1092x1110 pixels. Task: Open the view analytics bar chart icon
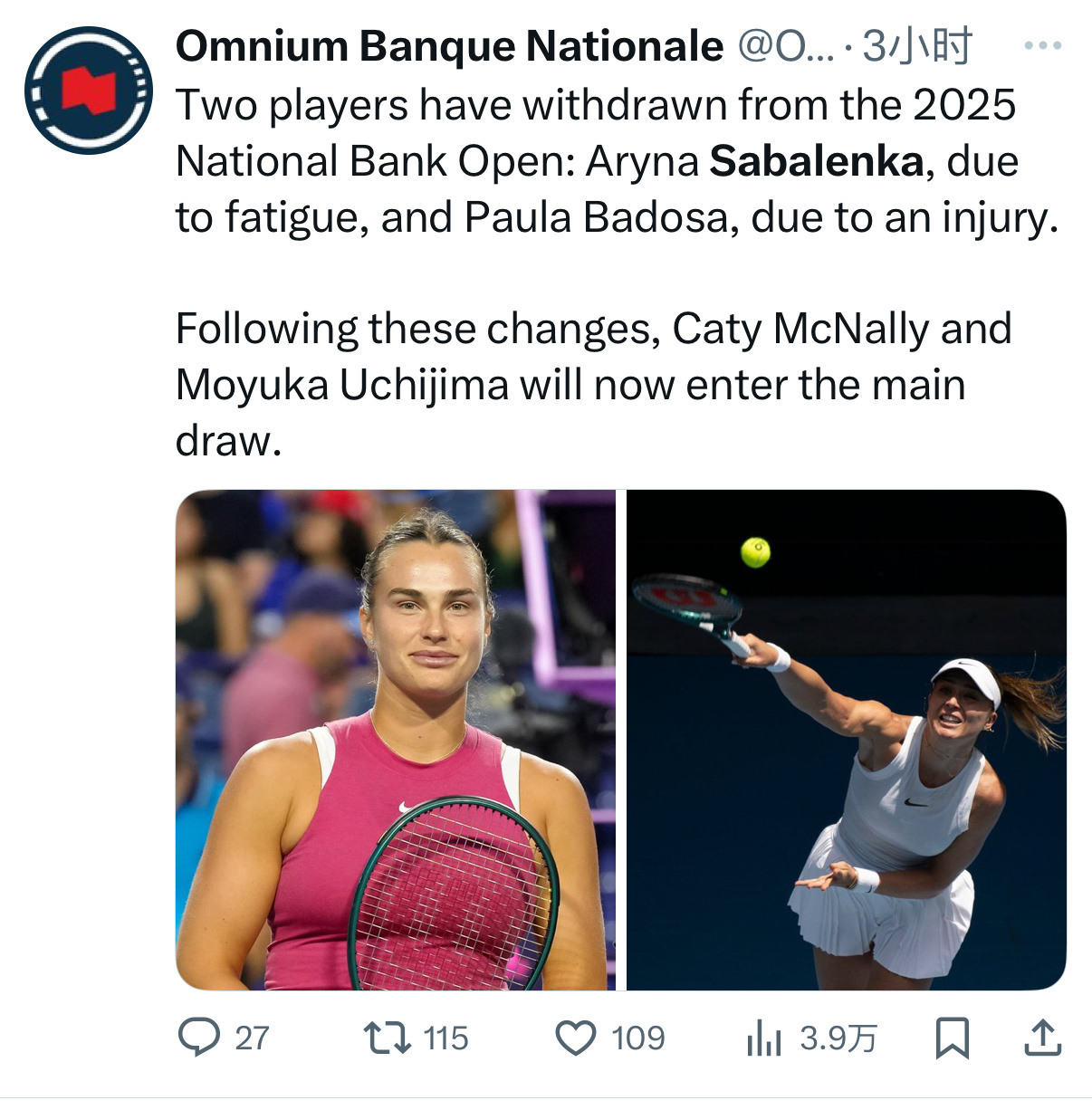click(763, 1038)
